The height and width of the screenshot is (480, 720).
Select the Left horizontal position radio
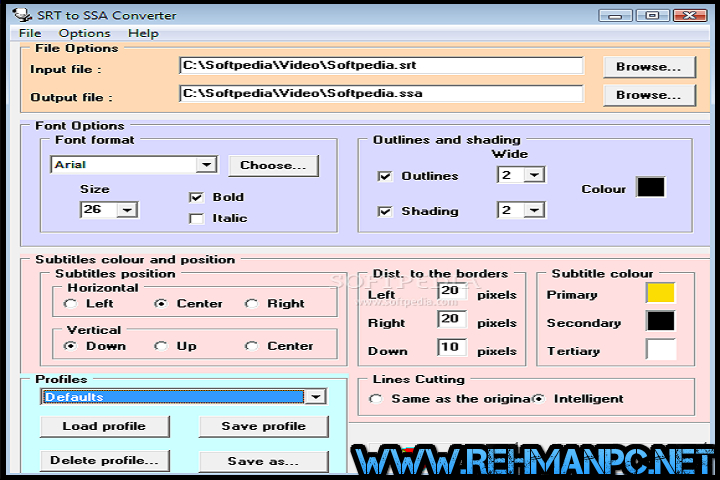70,304
